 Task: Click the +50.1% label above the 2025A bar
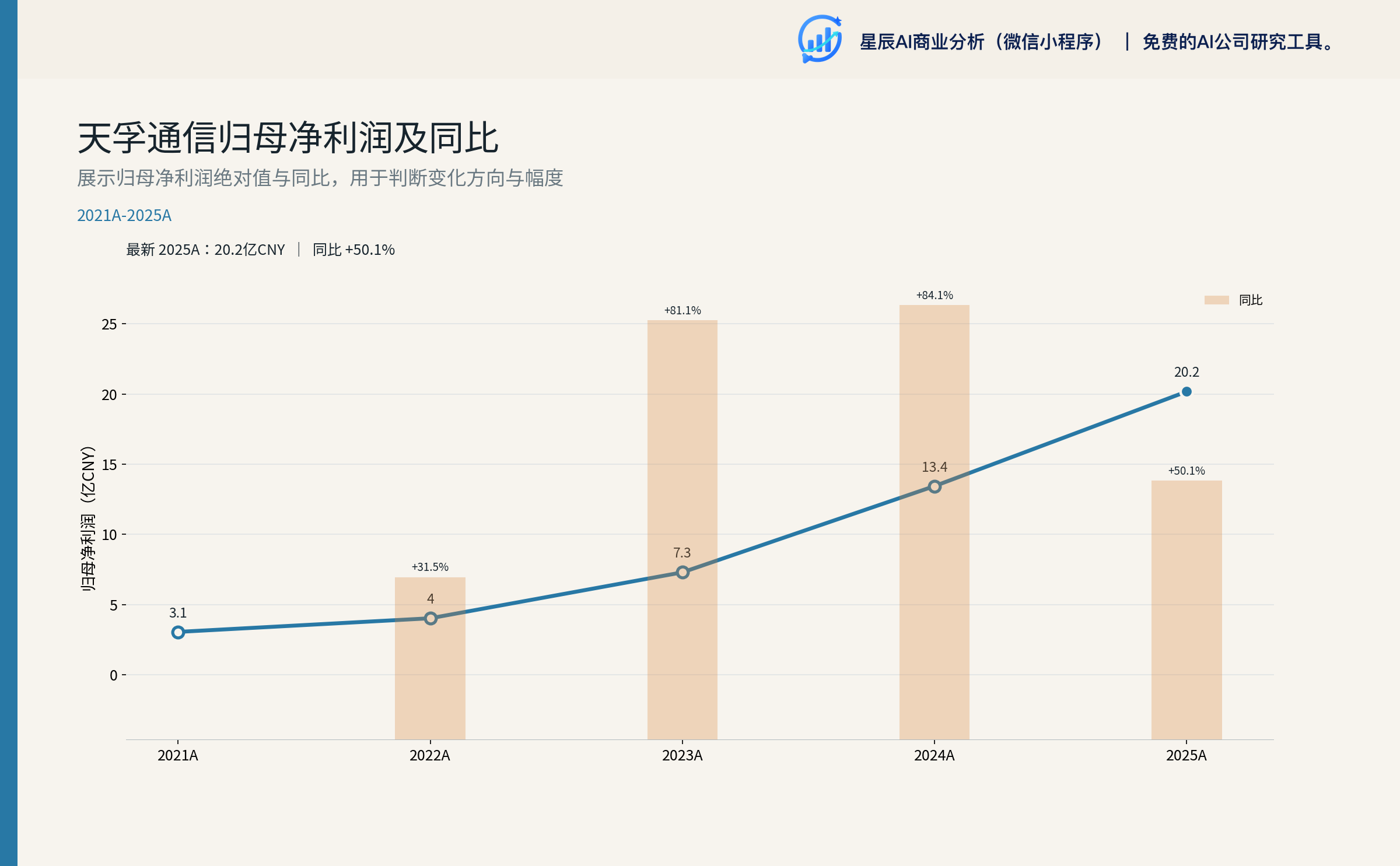(1186, 471)
